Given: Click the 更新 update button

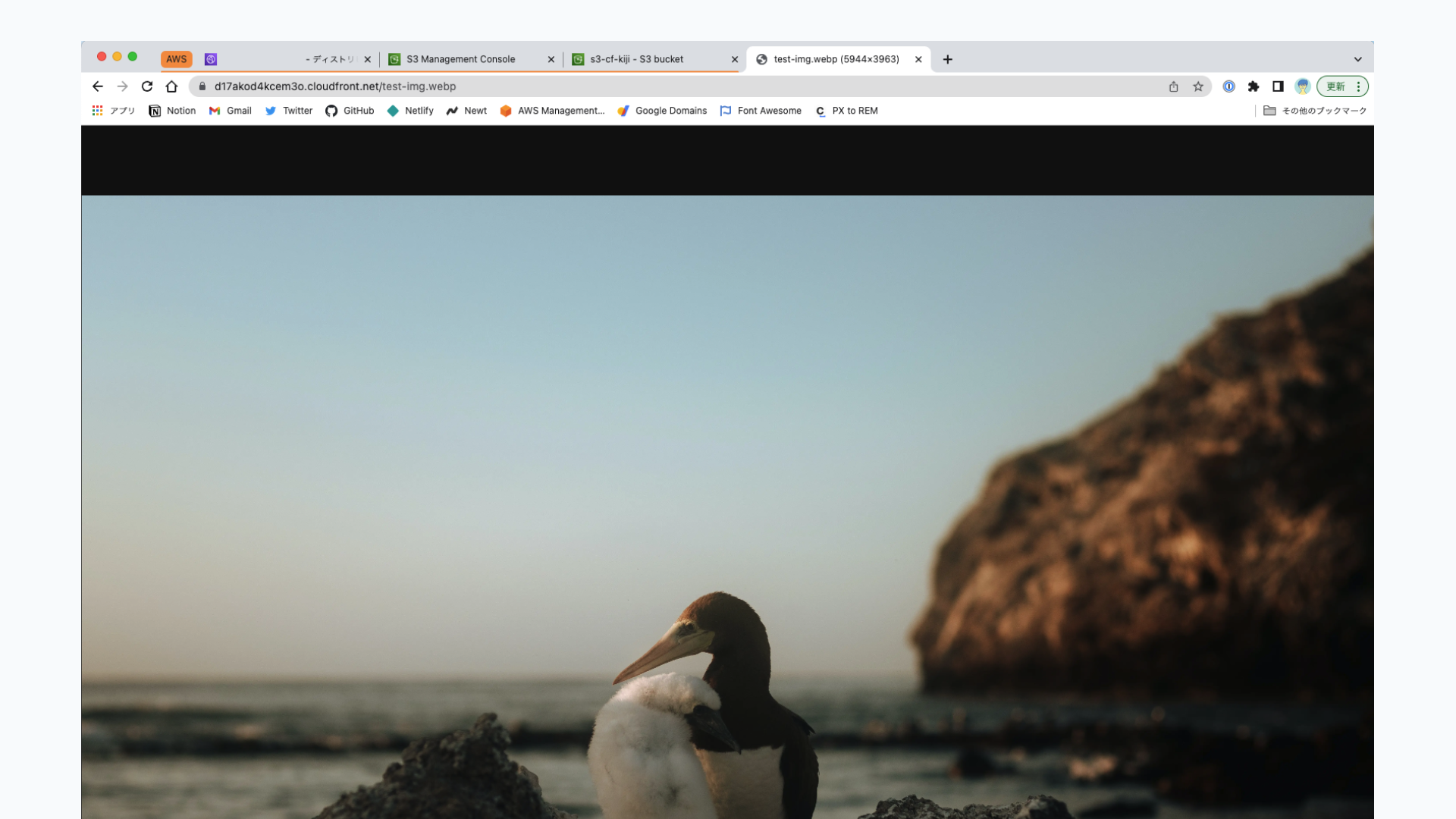Looking at the screenshot, I should pyautogui.click(x=1335, y=86).
